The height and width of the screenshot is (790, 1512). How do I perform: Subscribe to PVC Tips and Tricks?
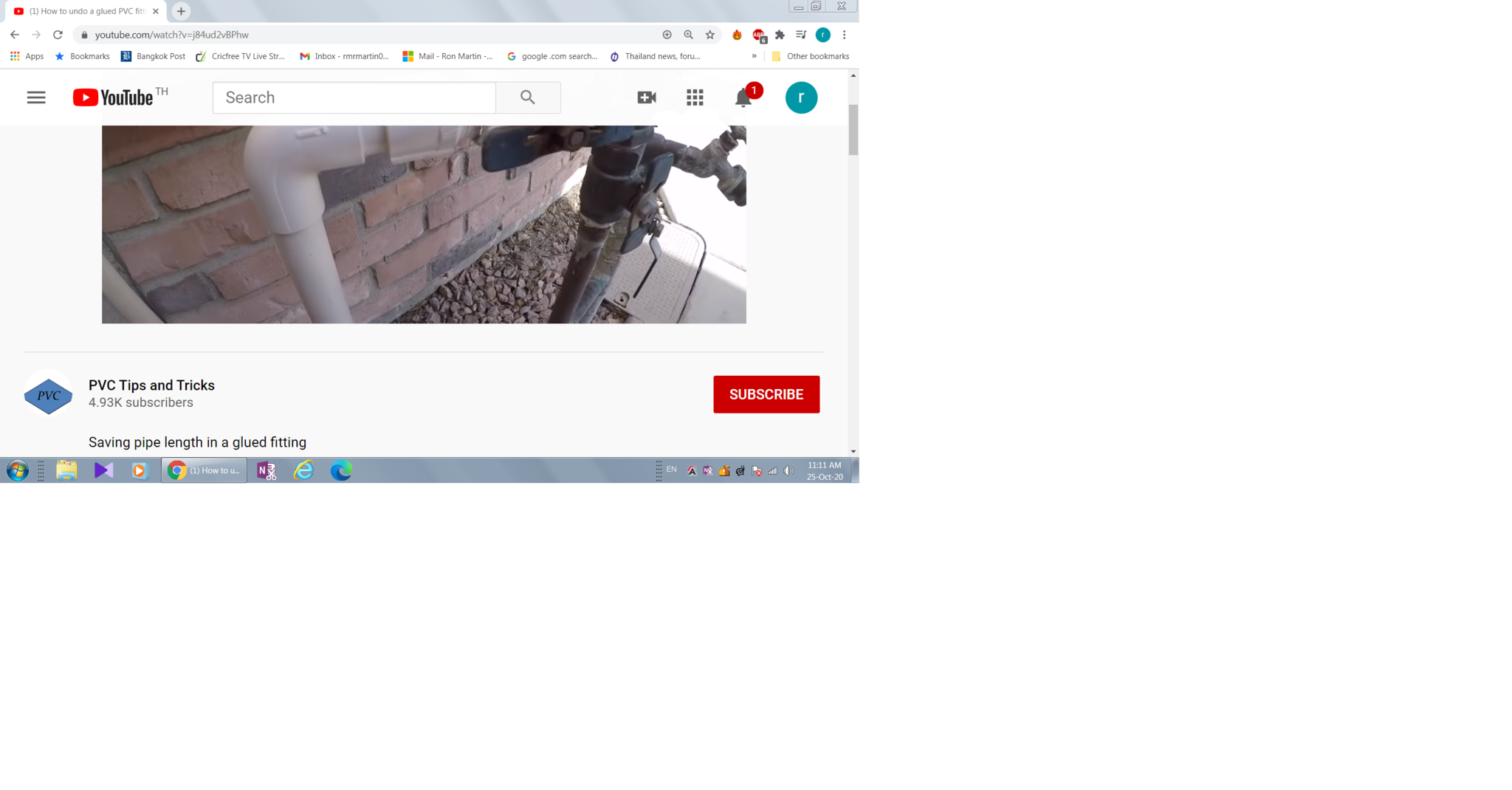point(766,394)
